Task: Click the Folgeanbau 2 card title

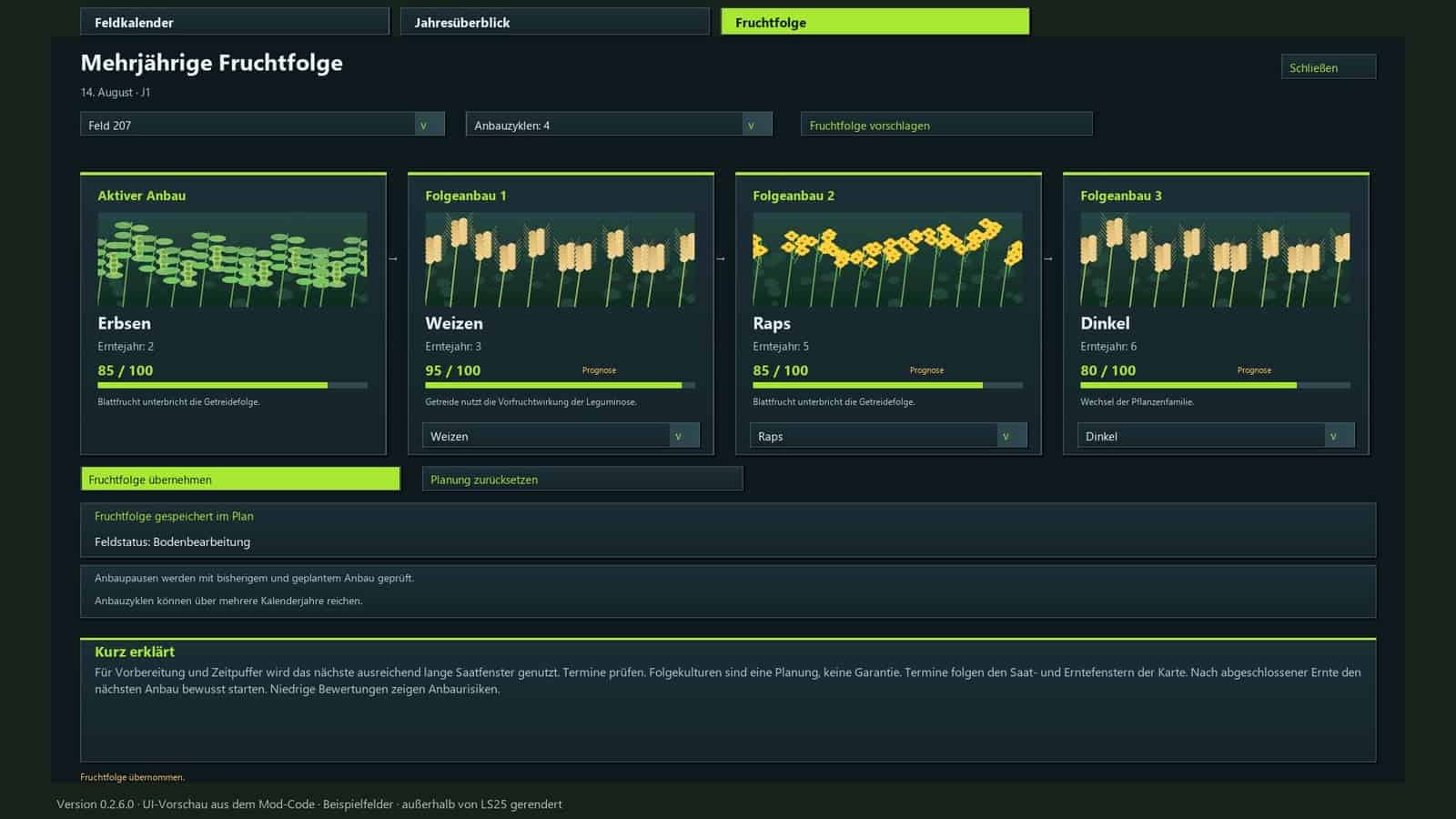Action: (x=794, y=196)
